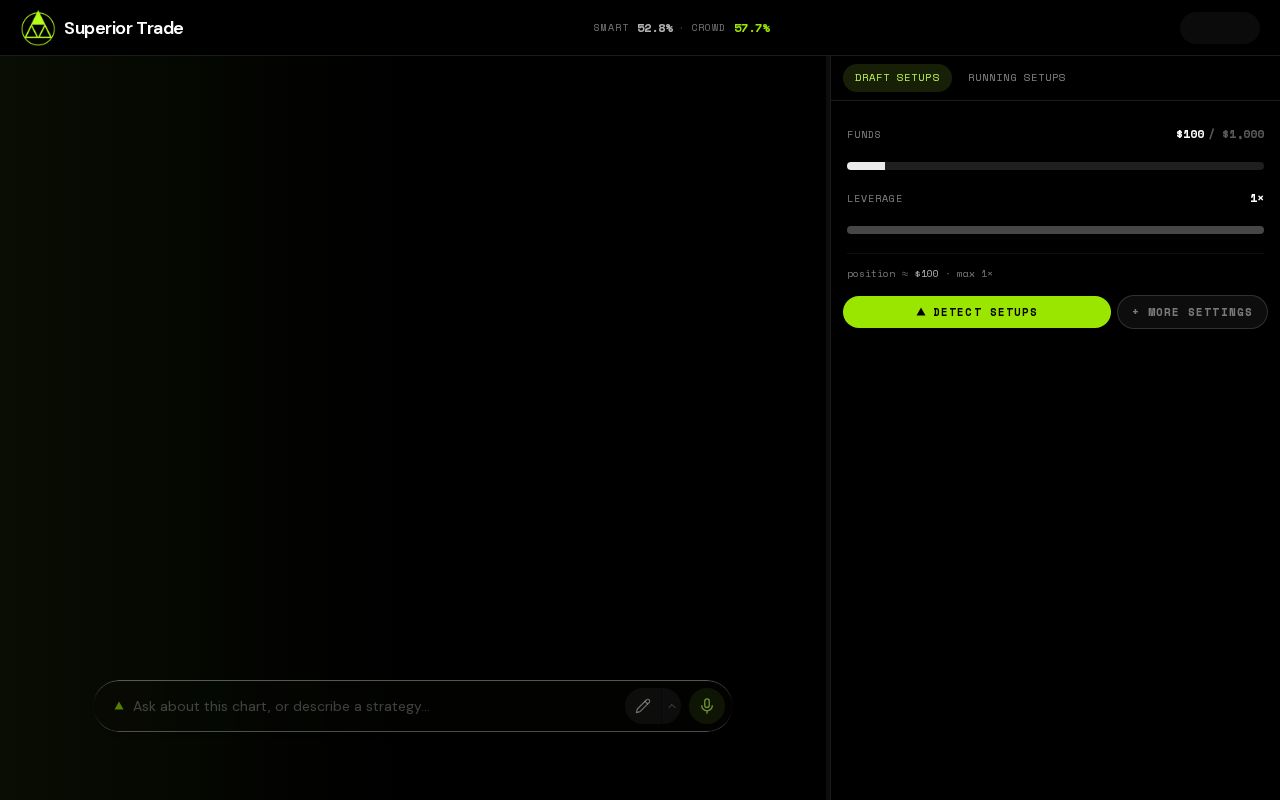Click the Funds slider track
The image size is (1280, 800).
pos(1055,166)
